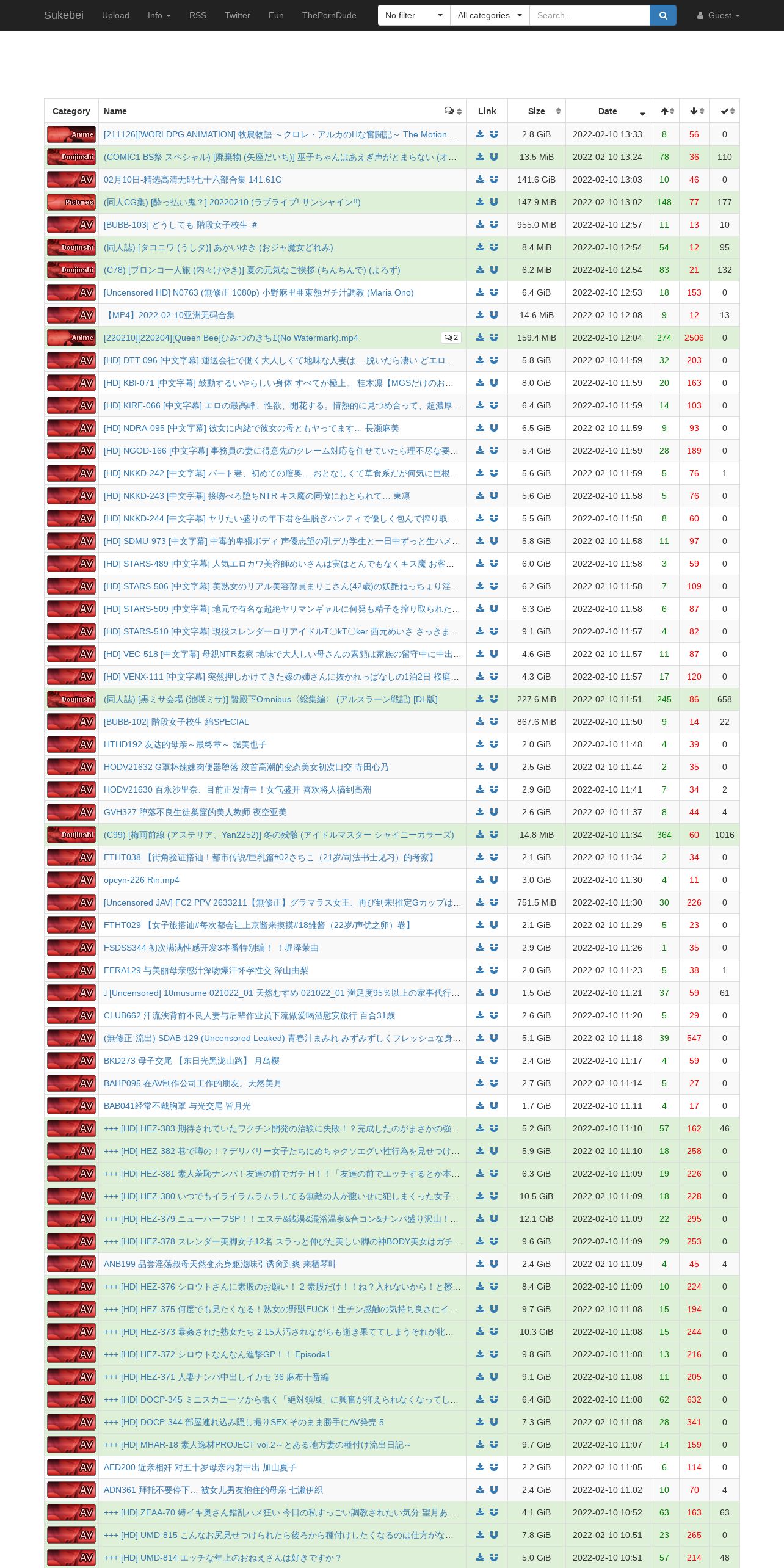Open magnet link for HEZ-379 row
The image size is (784, 1568).
point(494,1219)
